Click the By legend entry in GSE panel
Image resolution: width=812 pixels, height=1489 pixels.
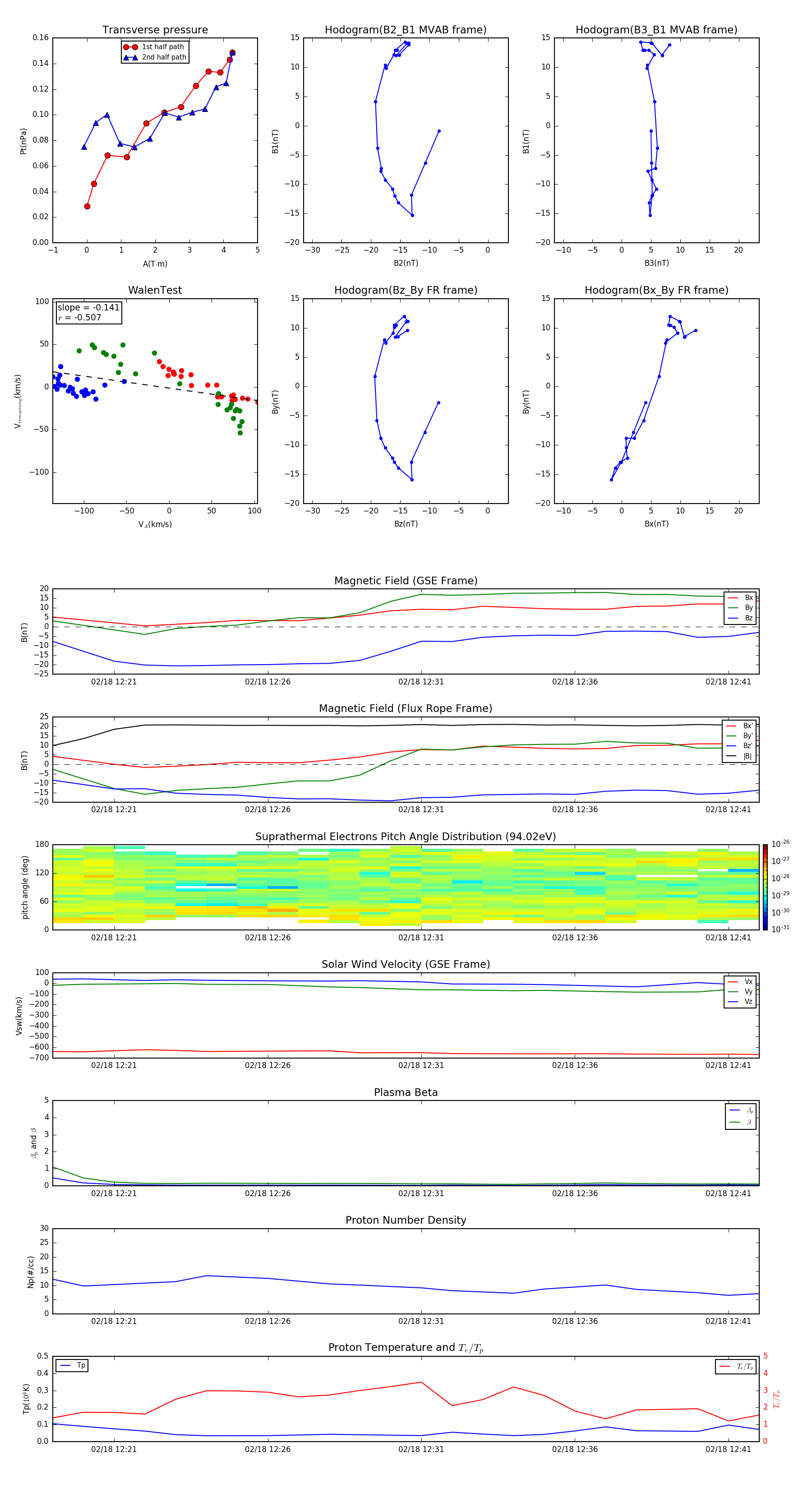coord(740,607)
